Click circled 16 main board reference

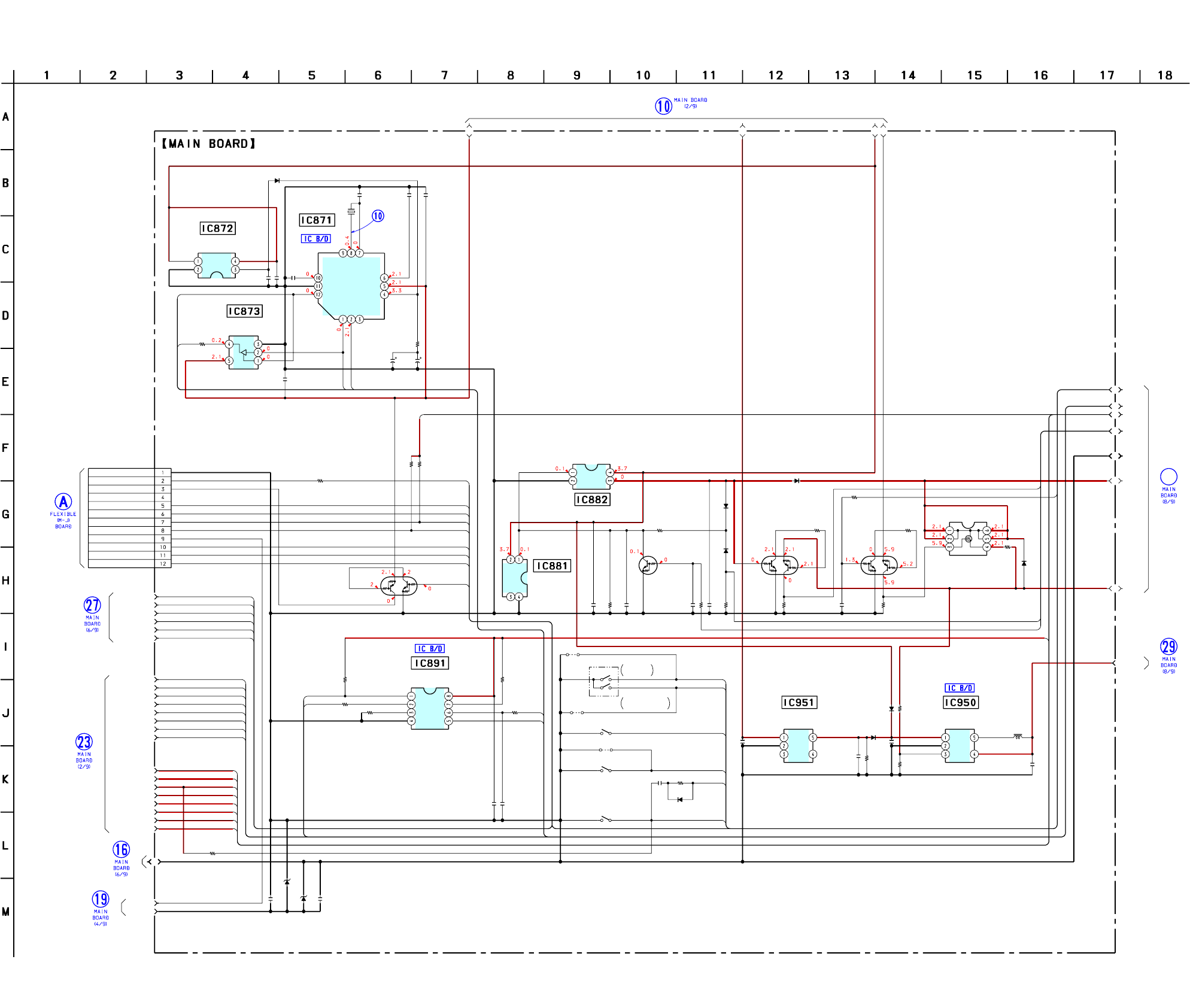click(x=121, y=849)
